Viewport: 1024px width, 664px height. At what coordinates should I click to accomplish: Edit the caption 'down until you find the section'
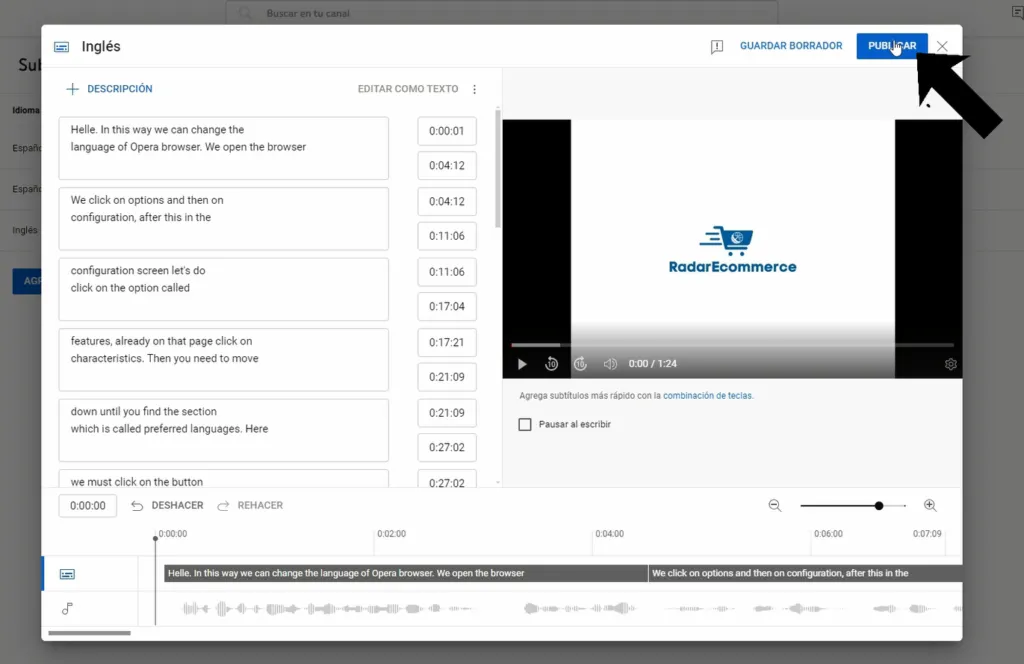pos(223,430)
